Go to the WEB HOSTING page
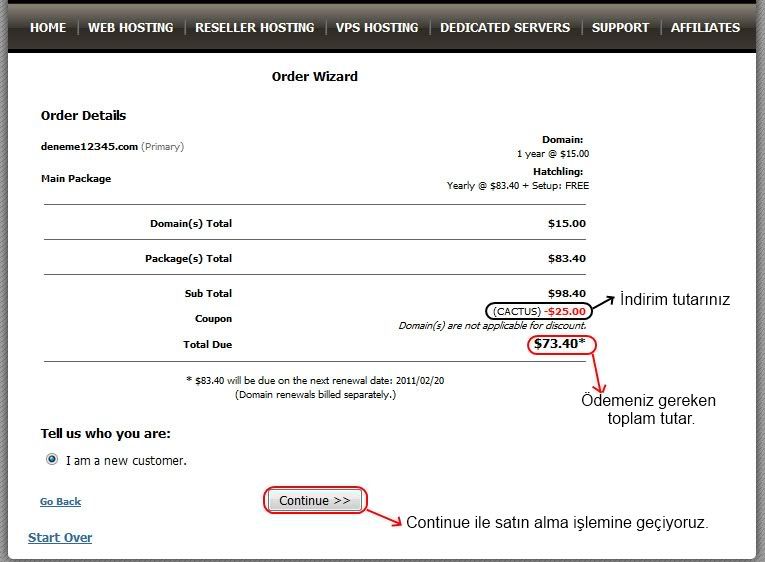This screenshot has width=765, height=562. [x=130, y=27]
